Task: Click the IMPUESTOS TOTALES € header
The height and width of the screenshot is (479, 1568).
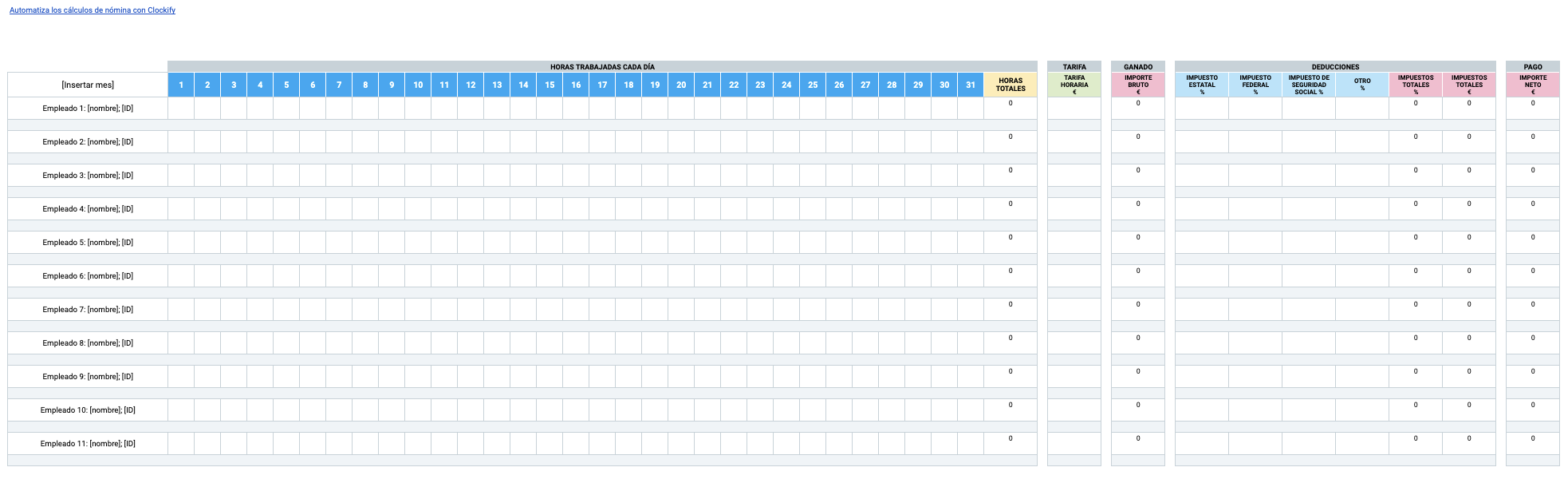Action: [x=1469, y=85]
